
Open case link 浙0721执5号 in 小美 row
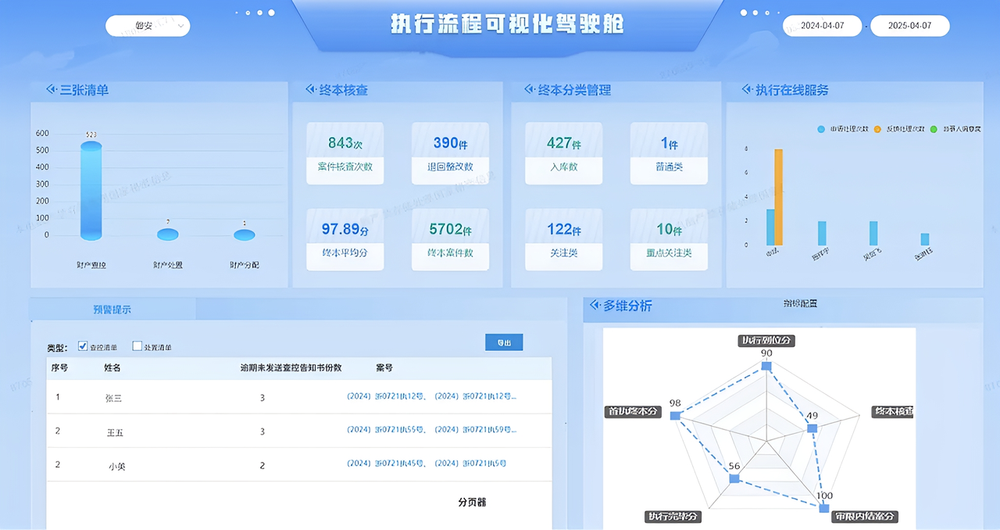click(470, 464)
